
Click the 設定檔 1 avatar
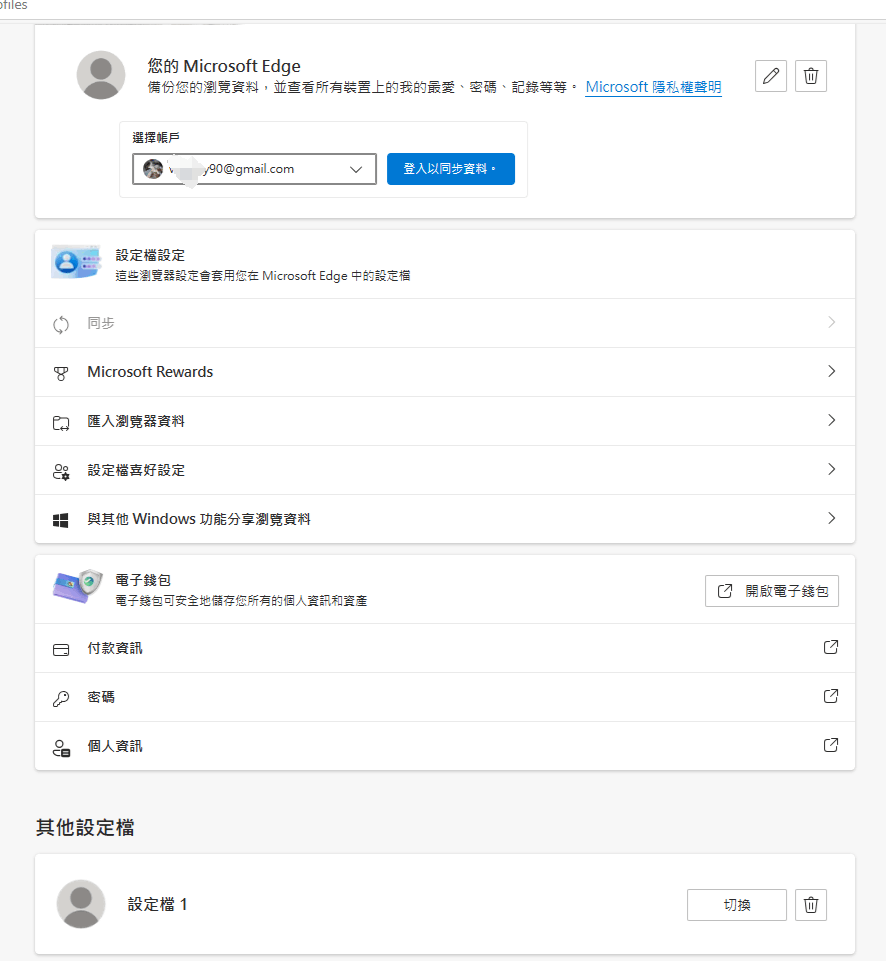(x=81, y=904)
